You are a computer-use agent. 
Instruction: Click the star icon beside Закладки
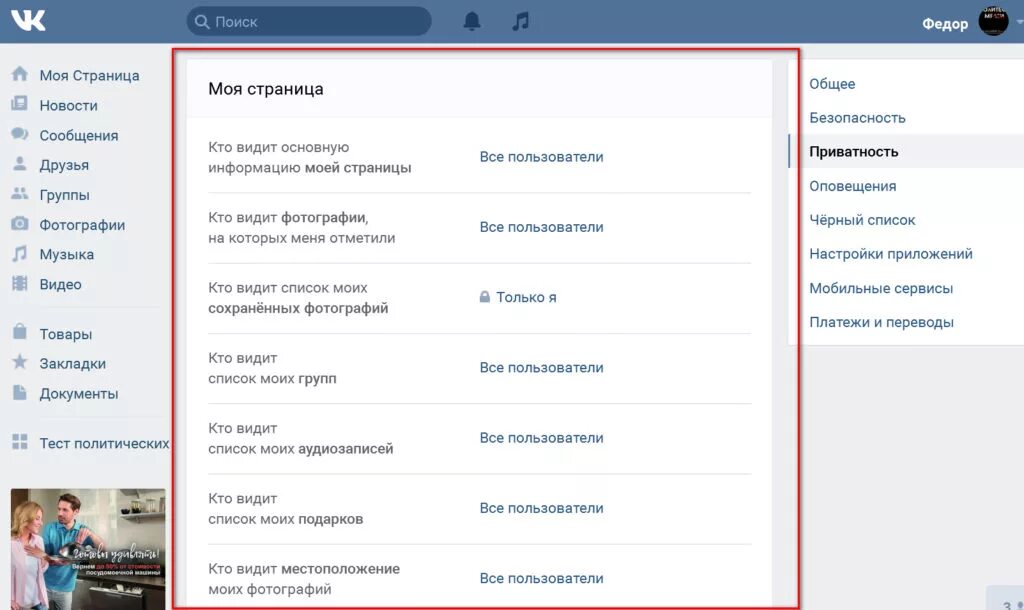[20, 362]
